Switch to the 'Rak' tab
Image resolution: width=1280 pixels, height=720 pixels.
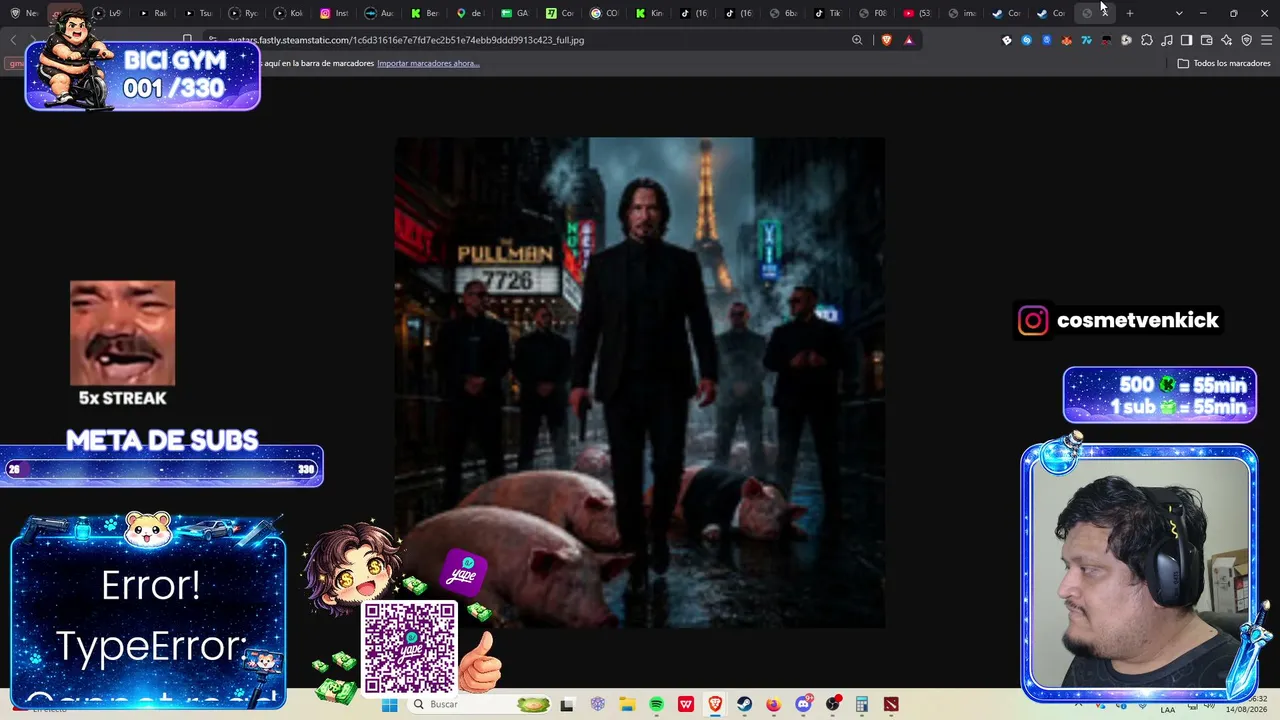coord(152,13)
